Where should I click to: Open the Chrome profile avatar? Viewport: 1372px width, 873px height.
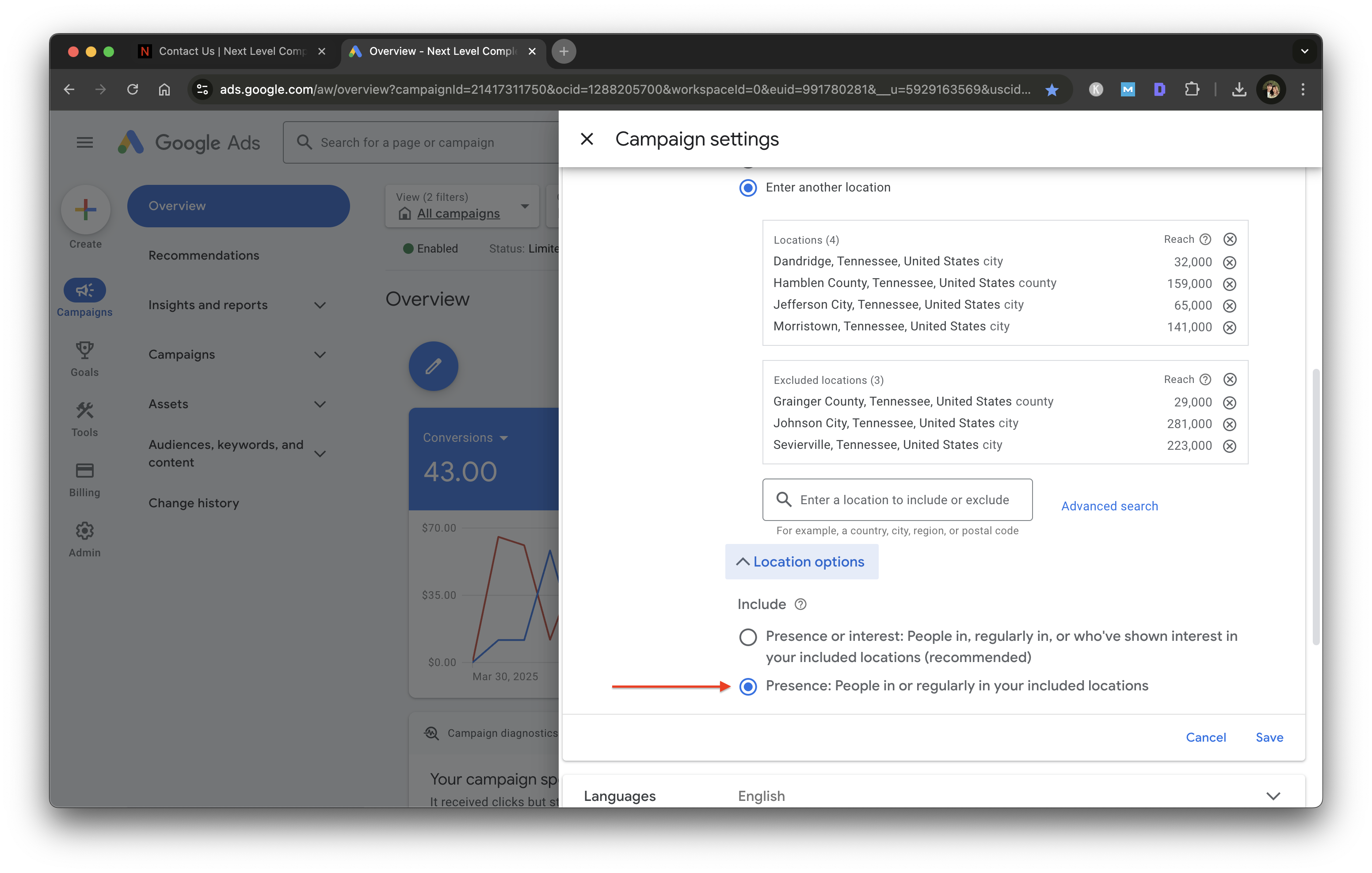(1271, 89)
